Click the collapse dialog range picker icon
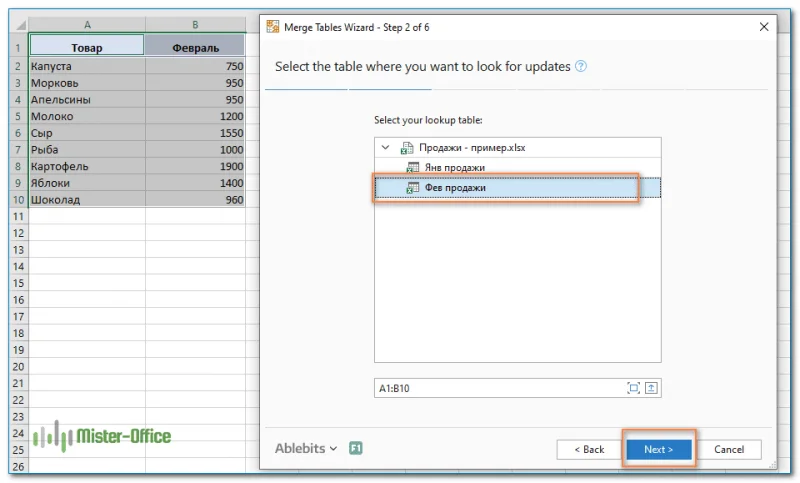800x483 pixels. coord(650,388)
